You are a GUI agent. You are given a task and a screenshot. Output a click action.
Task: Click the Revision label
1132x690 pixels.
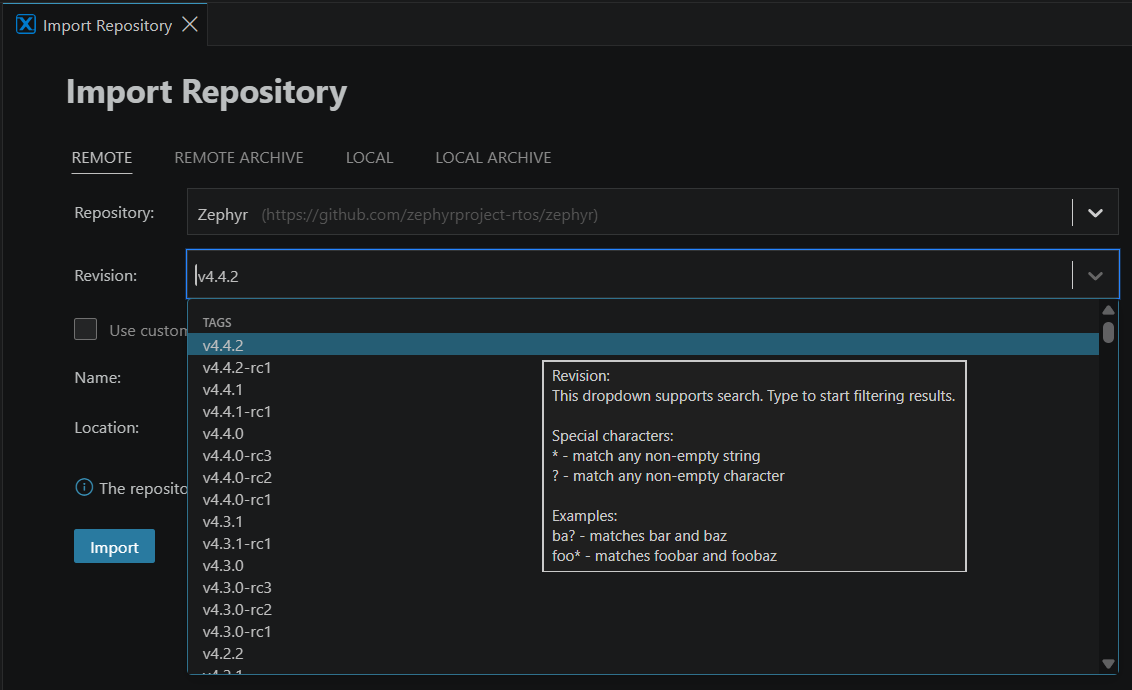click(x=105, y=275)
